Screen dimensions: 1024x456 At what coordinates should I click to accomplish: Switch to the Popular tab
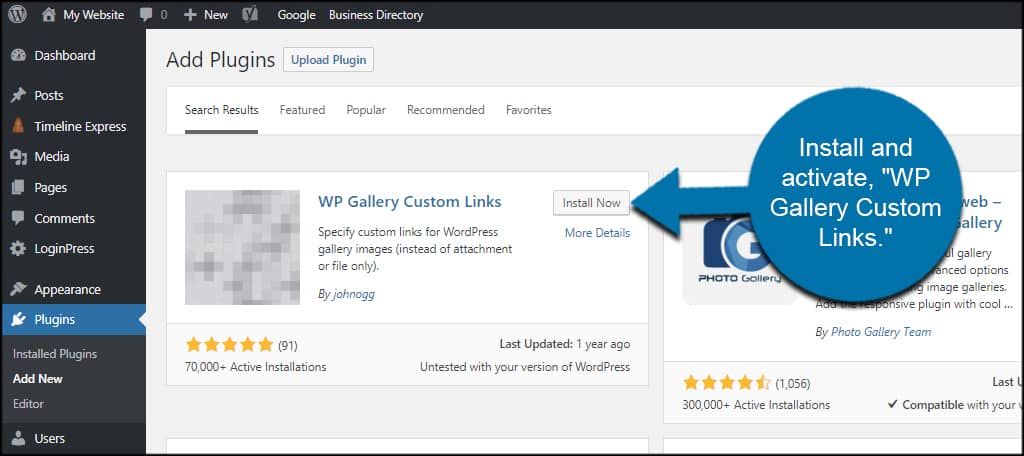366,110
